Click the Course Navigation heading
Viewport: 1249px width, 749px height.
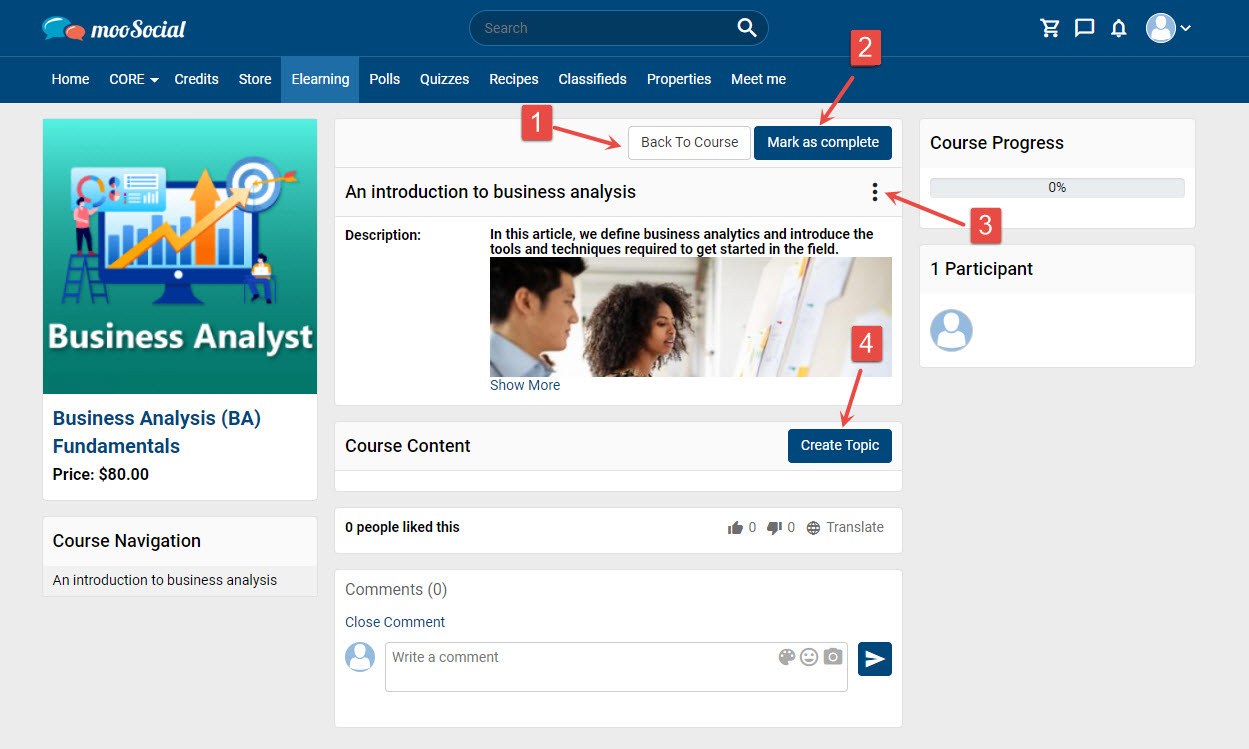pyautogui.click(x=127, y=541)
